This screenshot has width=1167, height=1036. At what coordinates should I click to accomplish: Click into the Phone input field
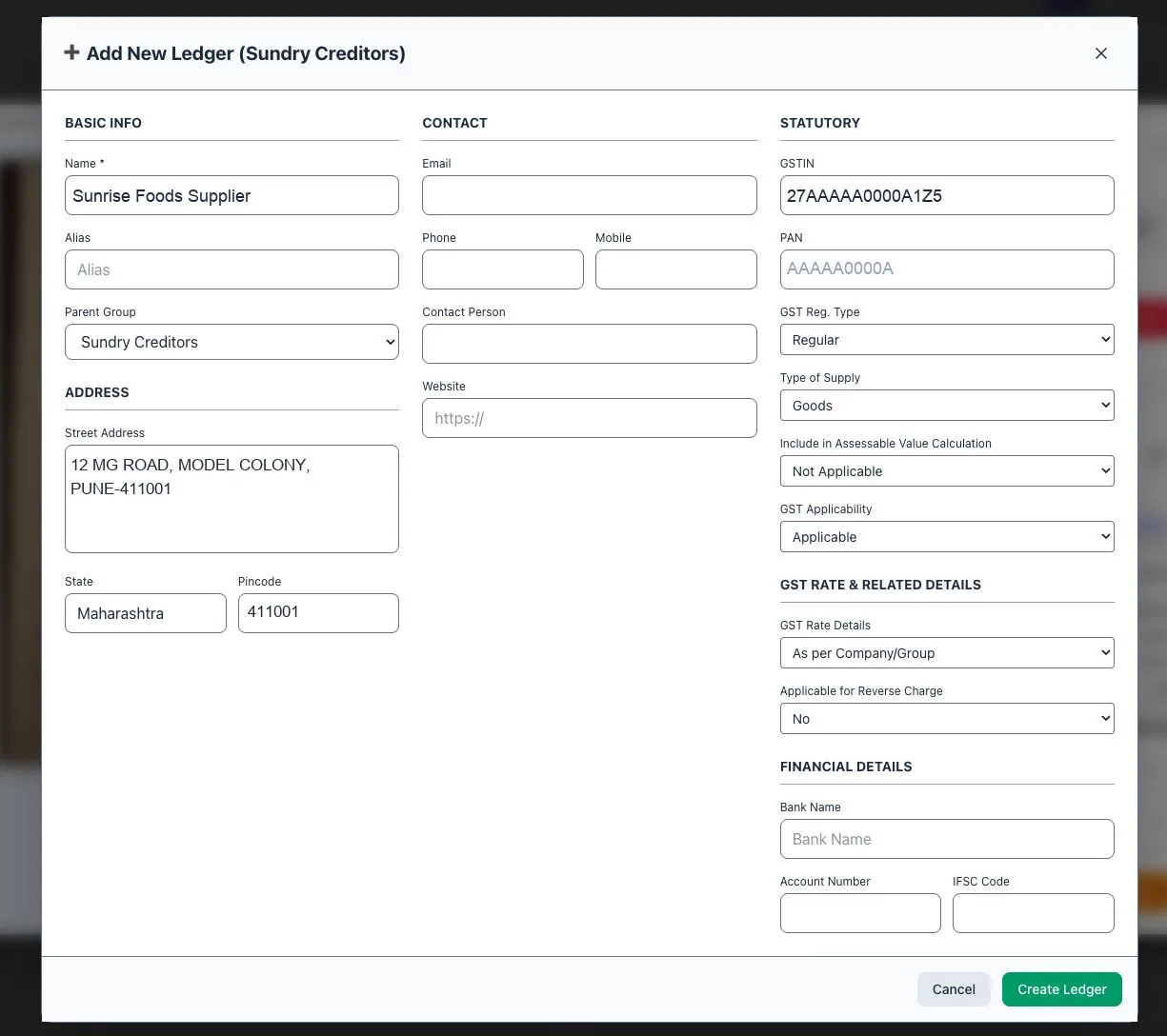tap(503, 269)
